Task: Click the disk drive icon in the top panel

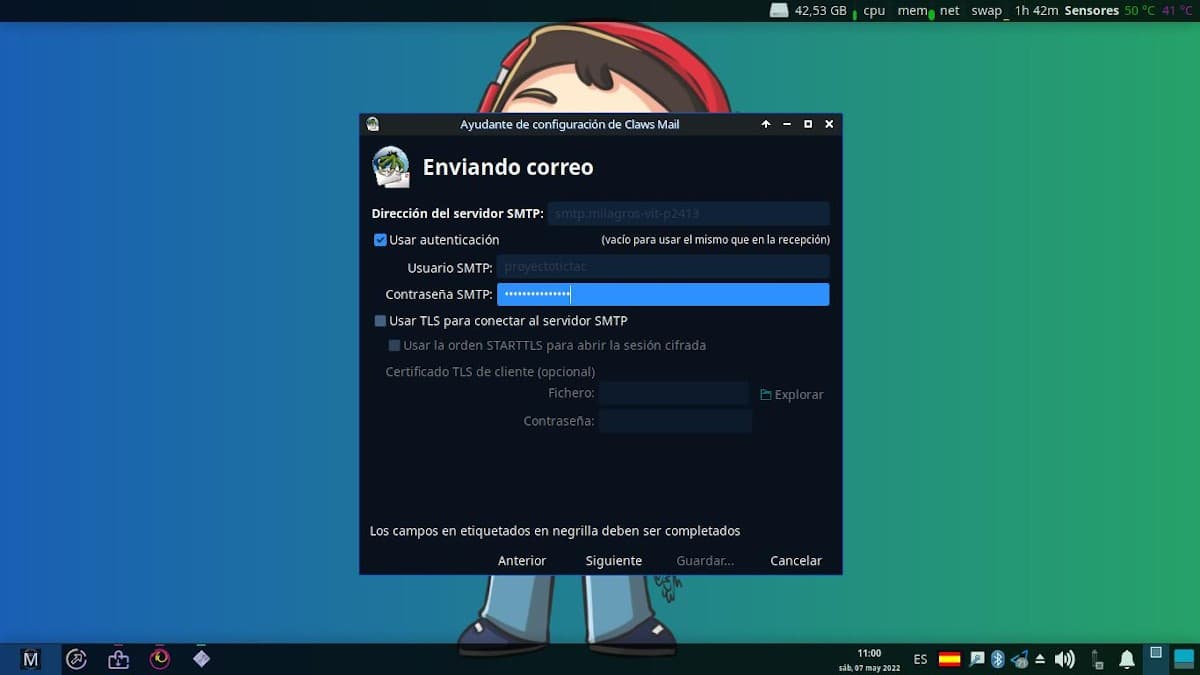Action: point(779,10)
